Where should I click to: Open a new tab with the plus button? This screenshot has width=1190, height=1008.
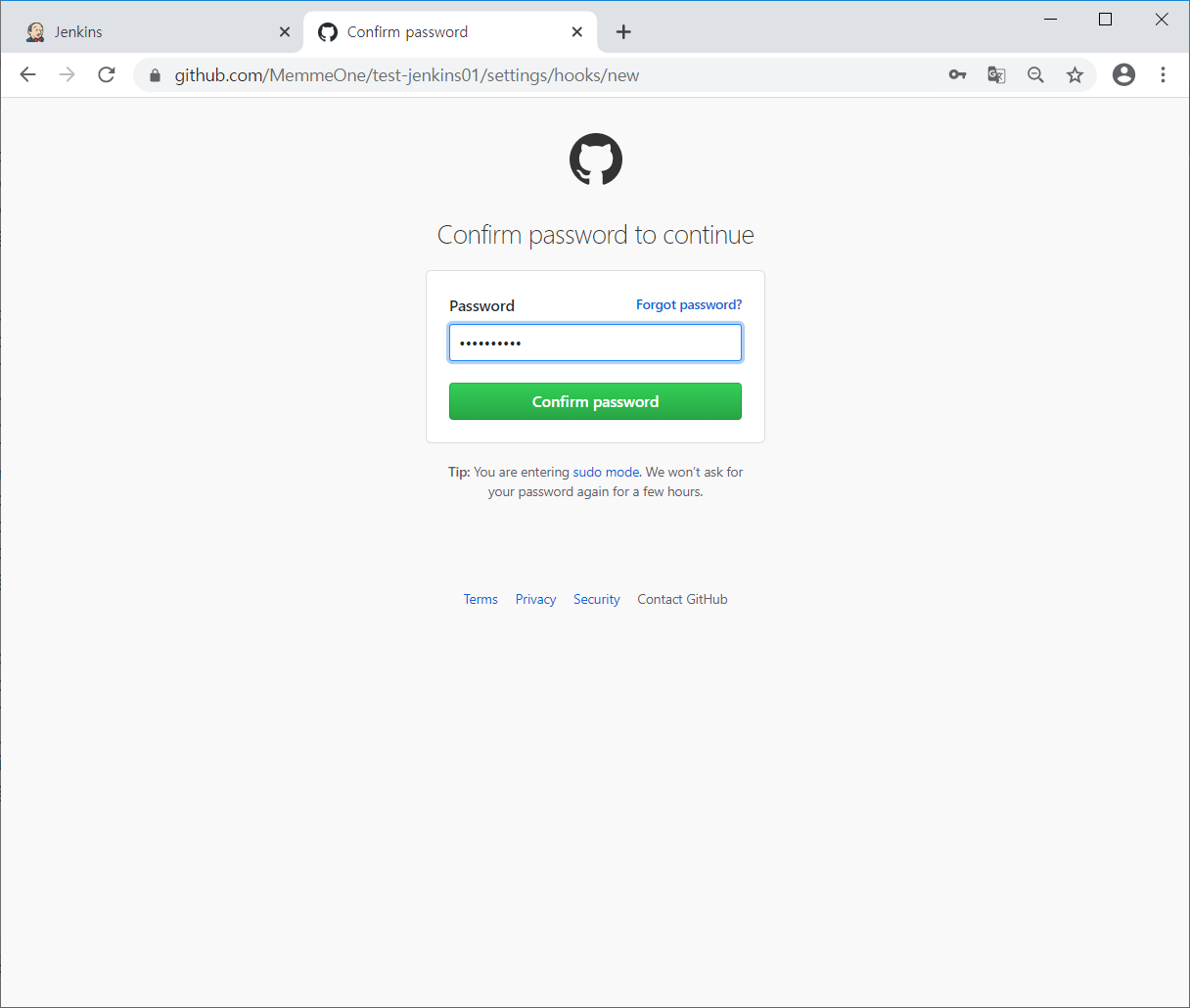(623, 32)
